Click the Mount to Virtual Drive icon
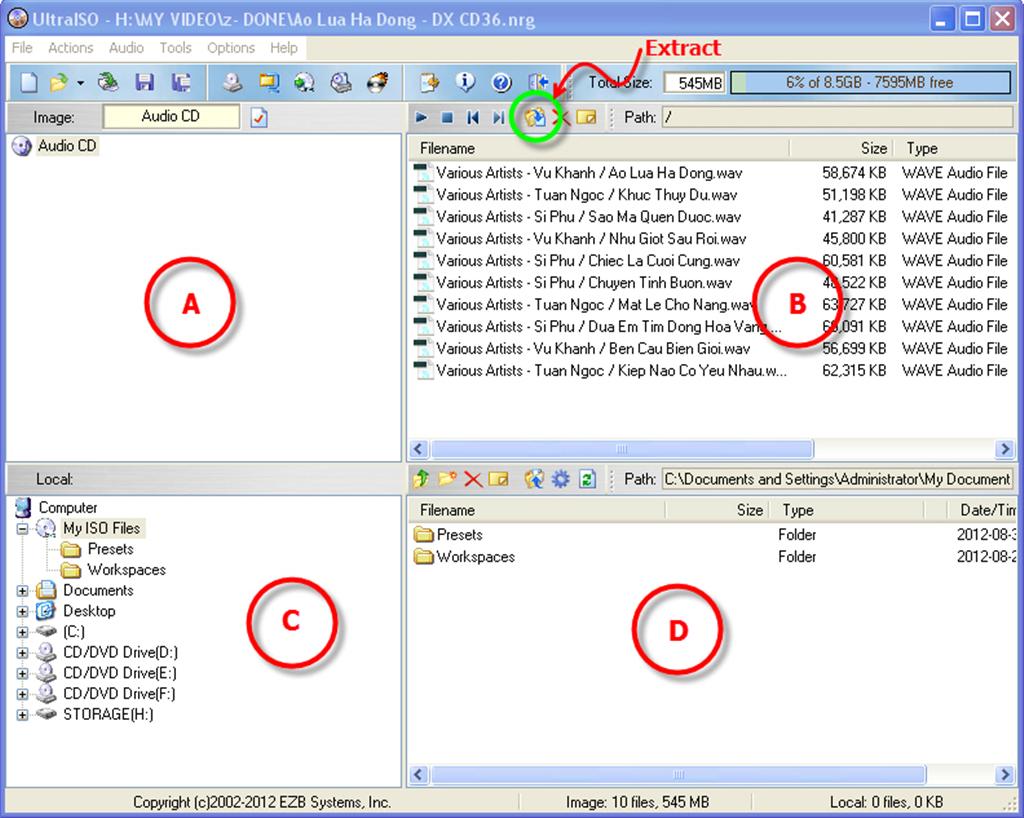This screenshot has height=818, width=1024. (341, 82)
